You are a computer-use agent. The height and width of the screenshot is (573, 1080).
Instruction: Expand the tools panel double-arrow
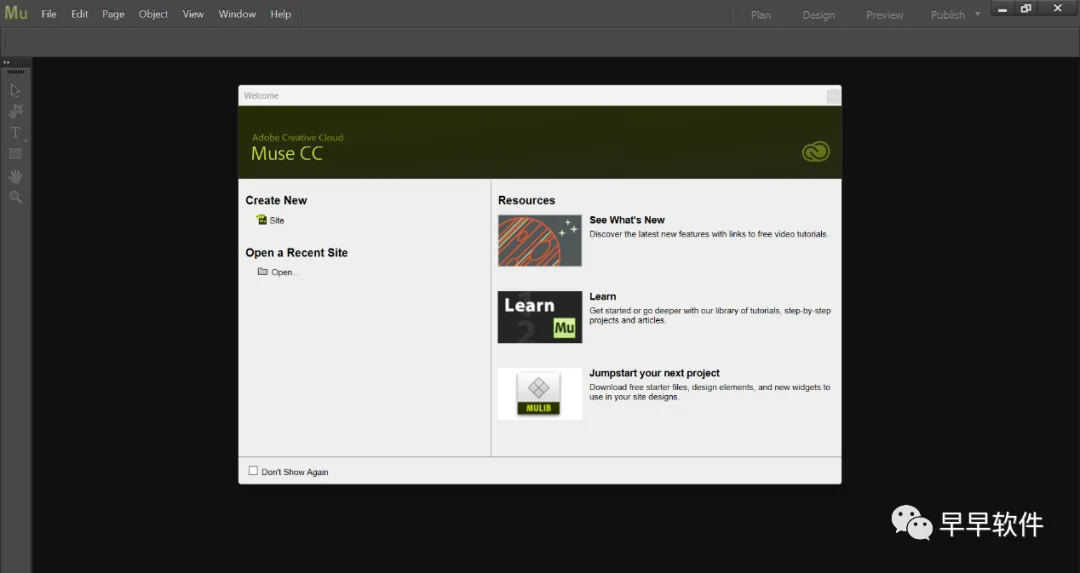[x=7, y=62]
